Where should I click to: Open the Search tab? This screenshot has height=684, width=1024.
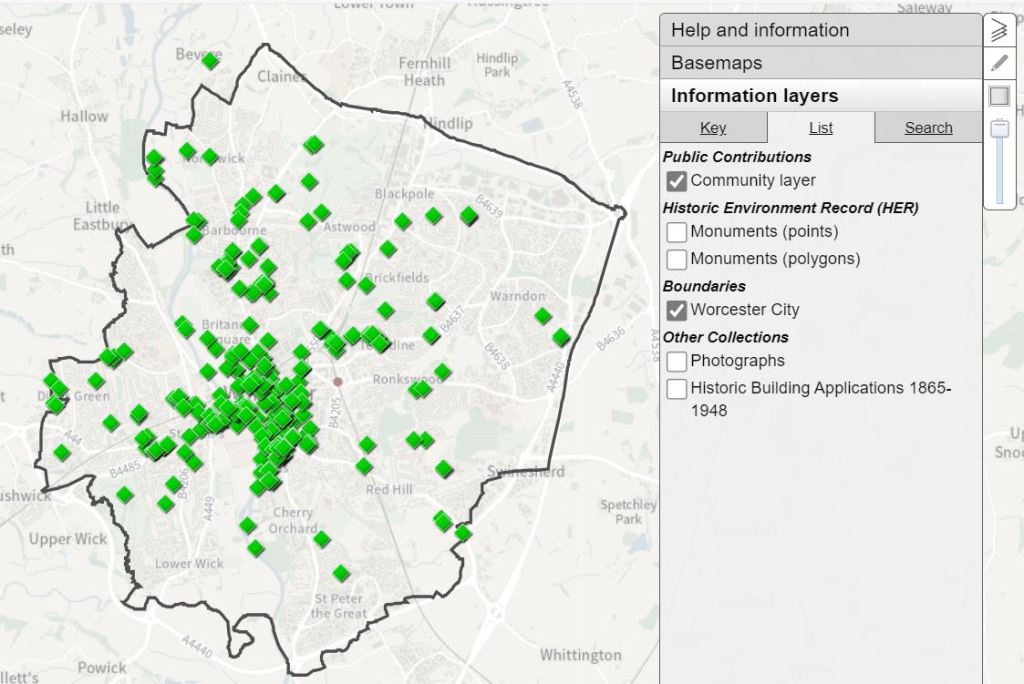[x=928, y=128]
